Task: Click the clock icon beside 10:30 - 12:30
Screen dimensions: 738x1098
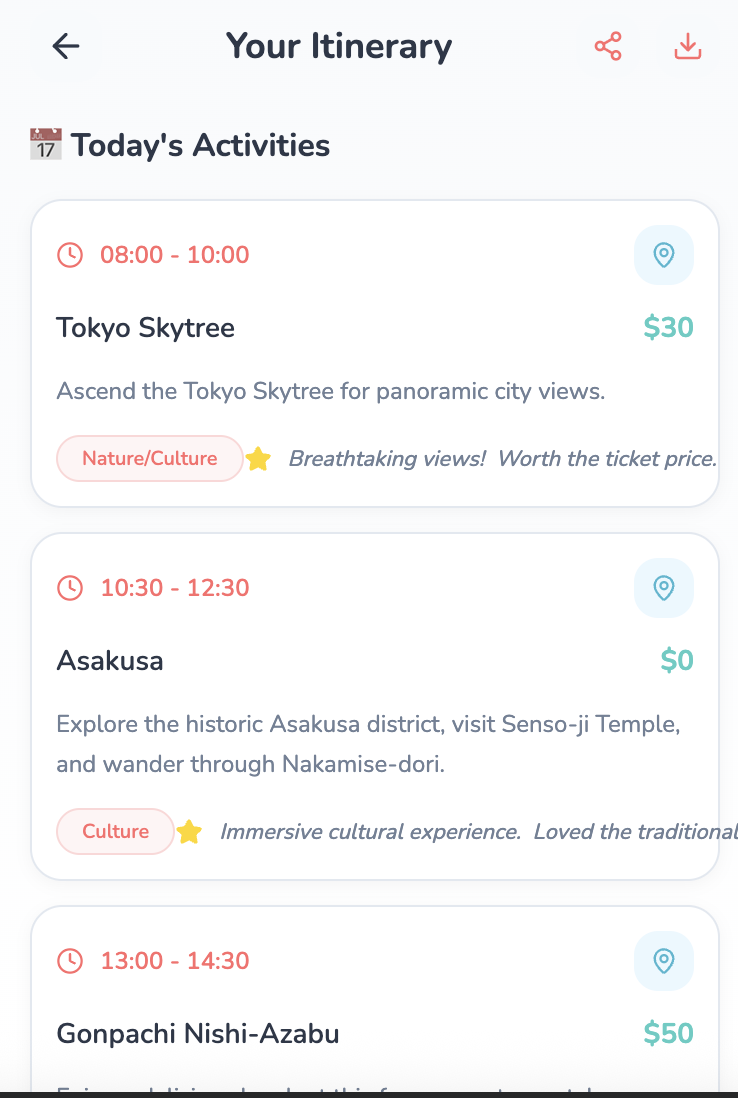Action: 70,588
